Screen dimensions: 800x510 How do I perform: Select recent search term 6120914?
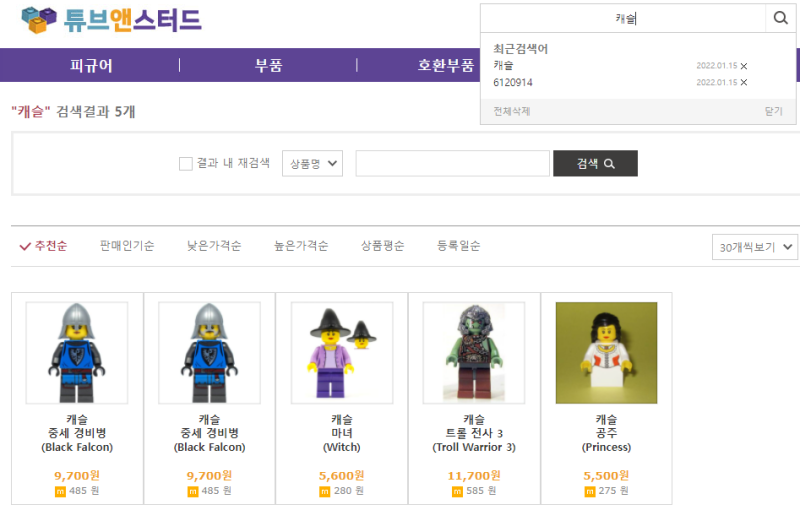(x=513, y=82)
